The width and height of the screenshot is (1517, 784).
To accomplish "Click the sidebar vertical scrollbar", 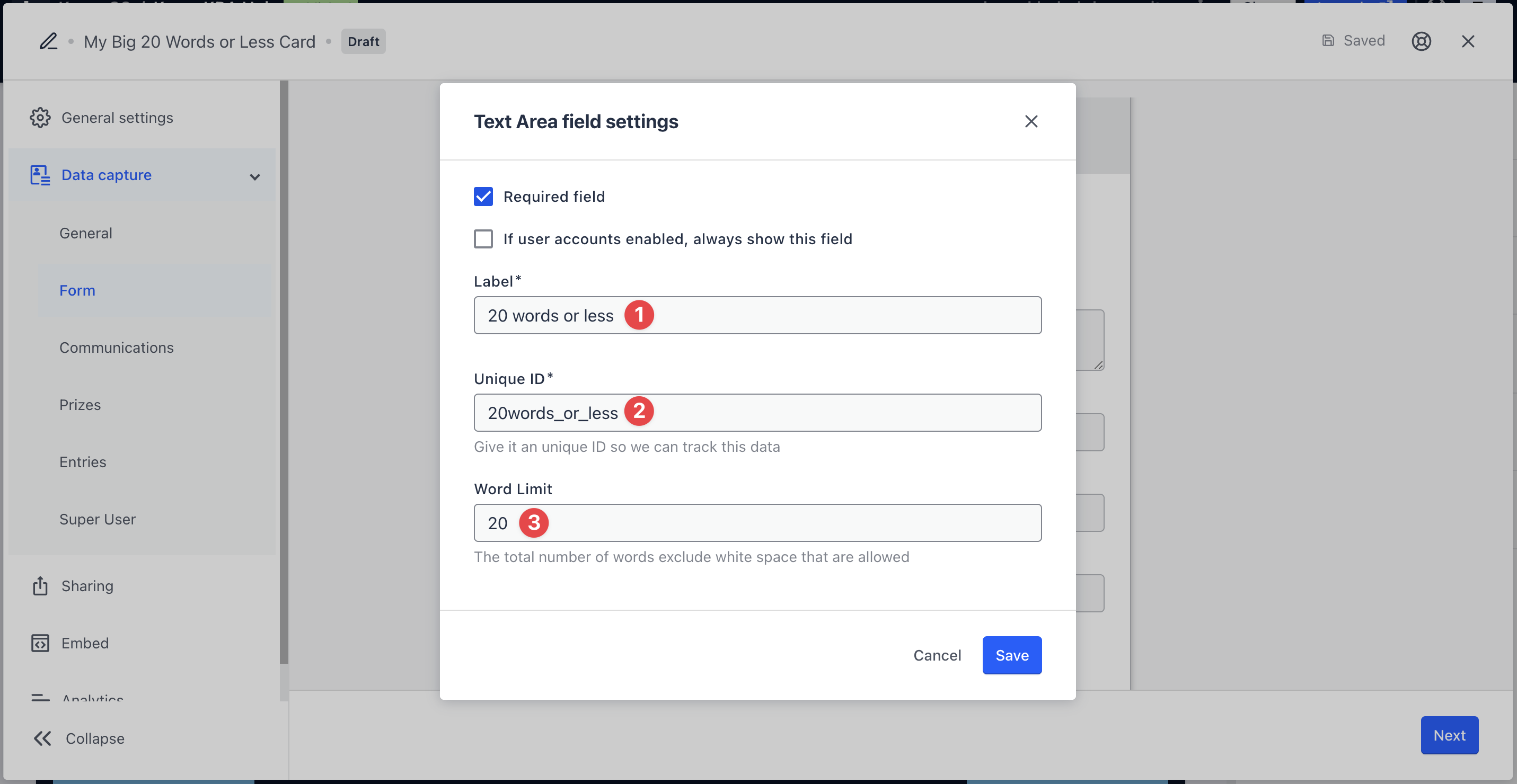I will [284, 371].
